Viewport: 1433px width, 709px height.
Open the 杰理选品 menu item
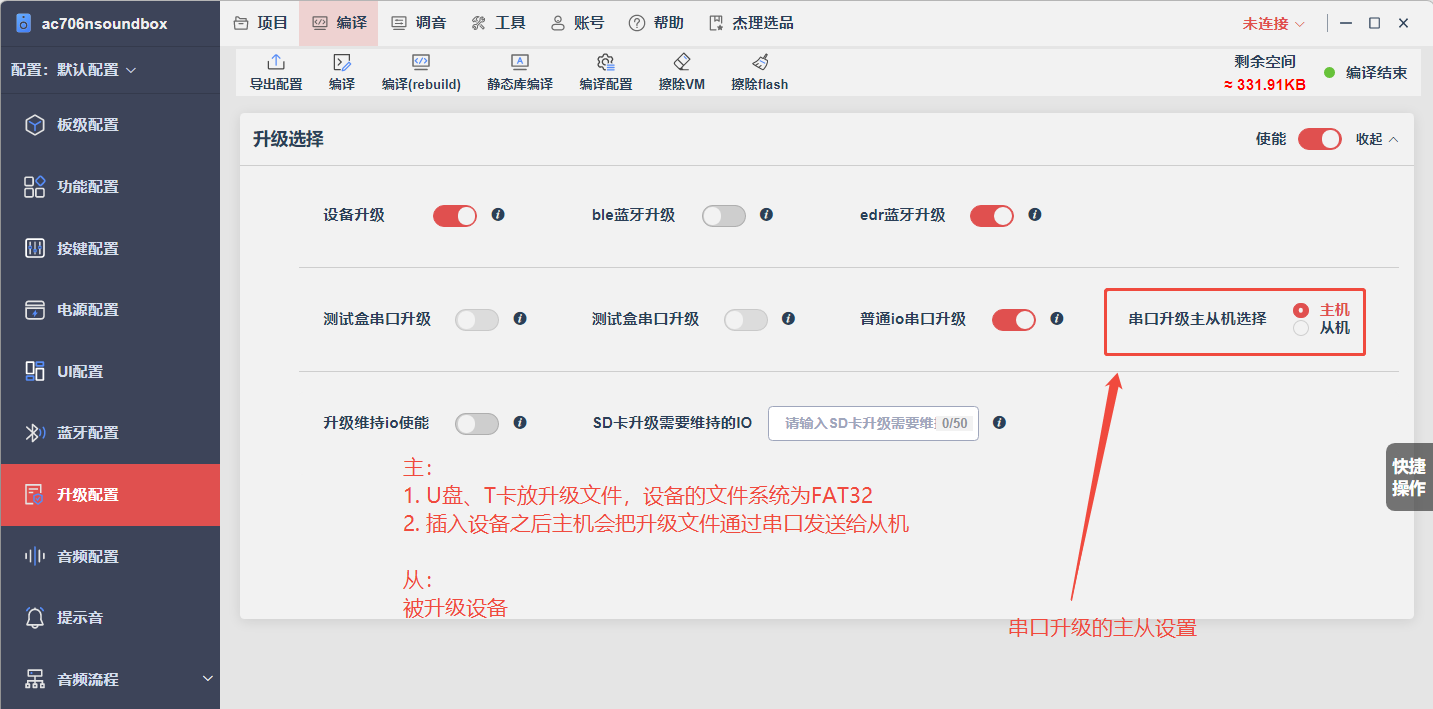[x=751, y=23]
